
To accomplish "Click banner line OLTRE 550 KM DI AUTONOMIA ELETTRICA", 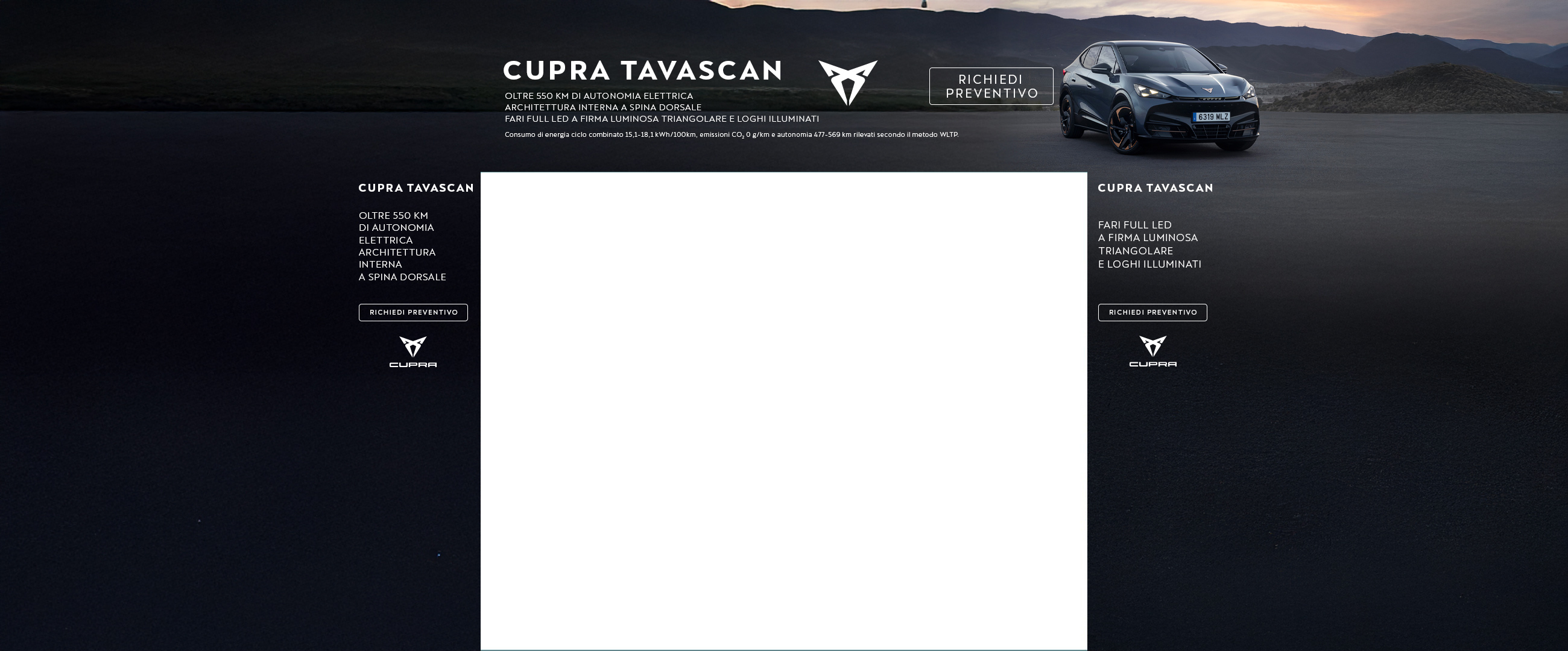I will [598, 96].
